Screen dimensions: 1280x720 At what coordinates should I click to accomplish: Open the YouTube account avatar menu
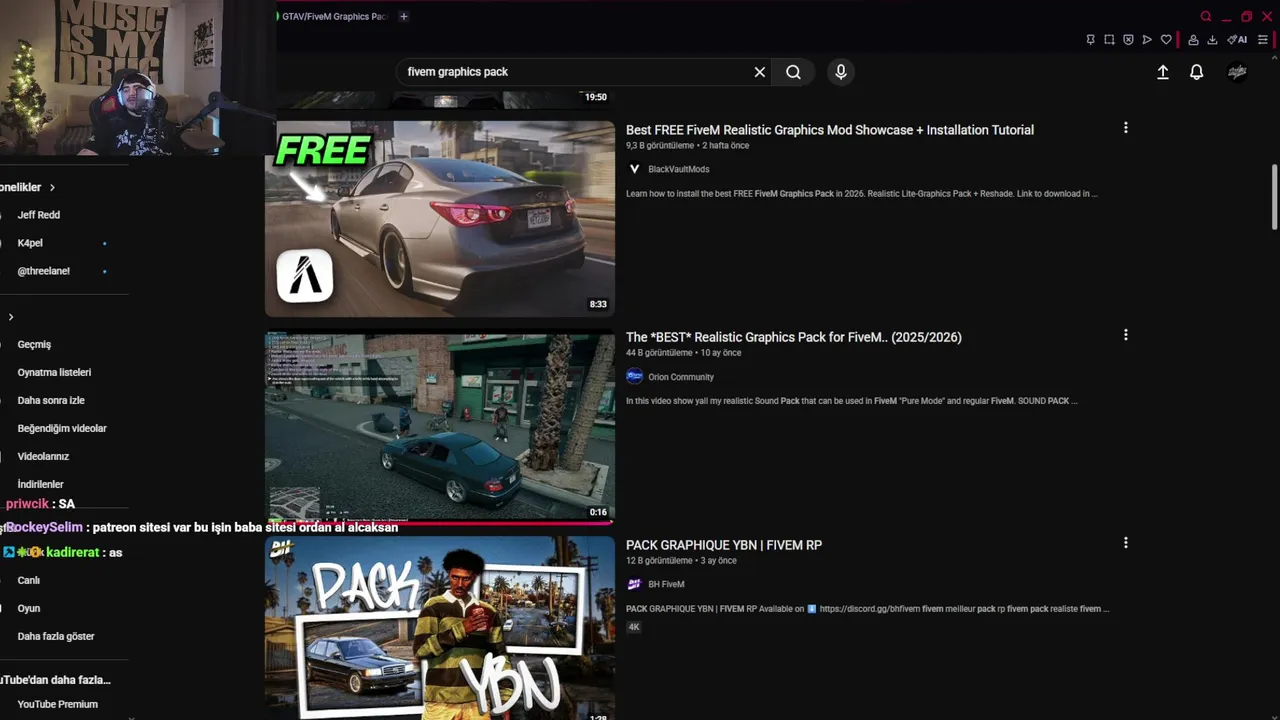pyautogui.click(x=1237, y=72)
